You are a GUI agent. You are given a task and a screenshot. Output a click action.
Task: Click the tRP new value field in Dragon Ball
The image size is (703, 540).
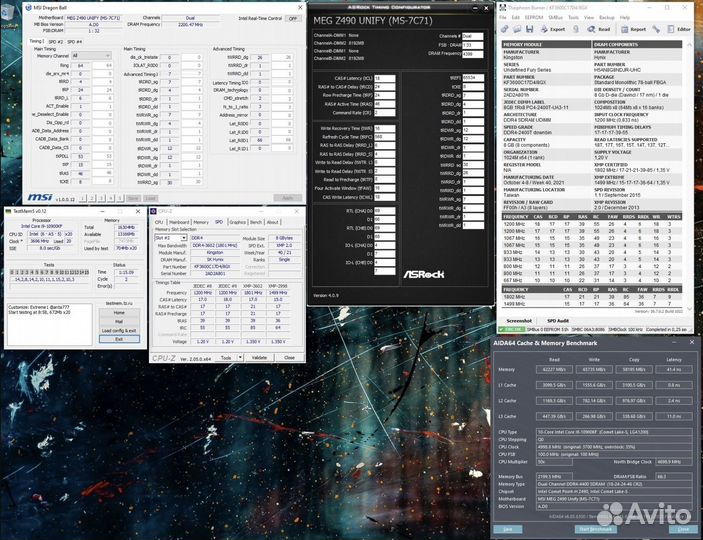pos(103,90)
